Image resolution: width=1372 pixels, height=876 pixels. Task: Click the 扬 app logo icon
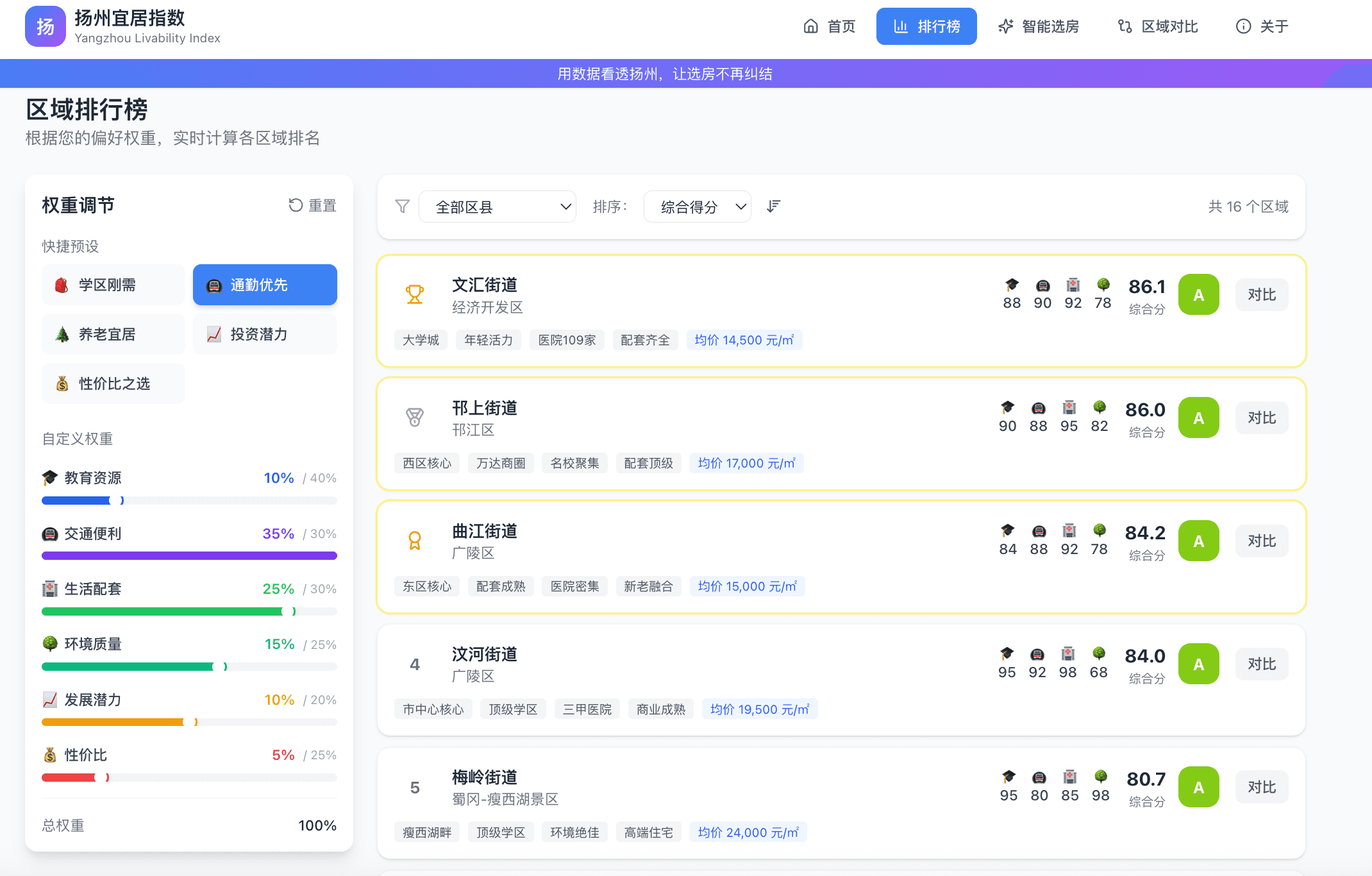pyautogui.click(x=45, y=26)
